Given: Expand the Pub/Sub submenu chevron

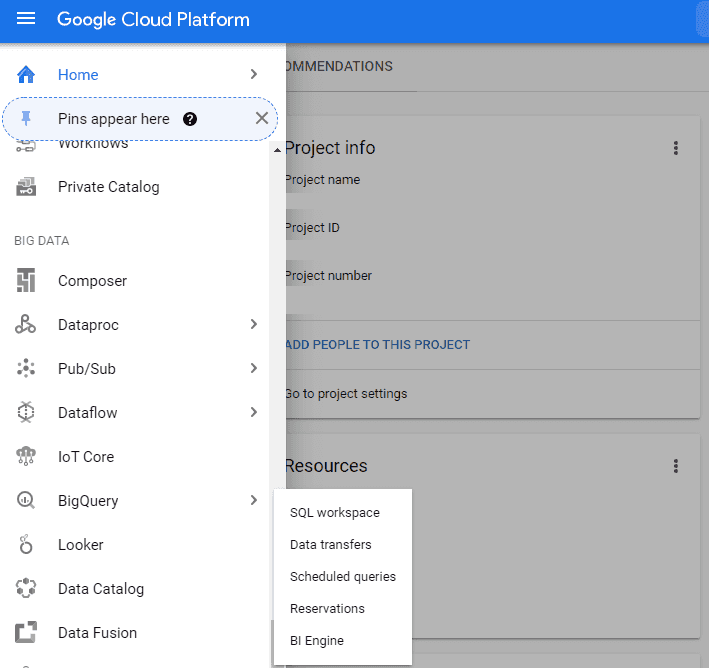Looking at the screenshot, I should coord(254,368).
